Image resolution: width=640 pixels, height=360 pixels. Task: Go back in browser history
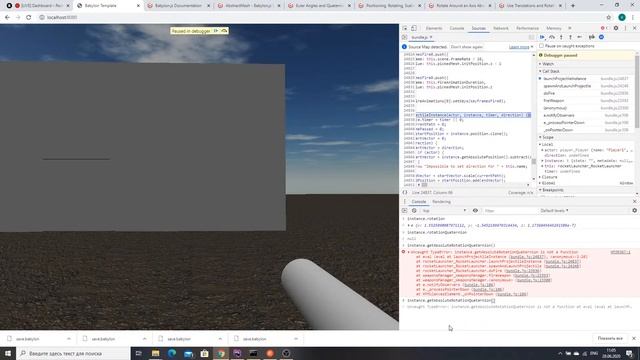(x=7, y=18)
